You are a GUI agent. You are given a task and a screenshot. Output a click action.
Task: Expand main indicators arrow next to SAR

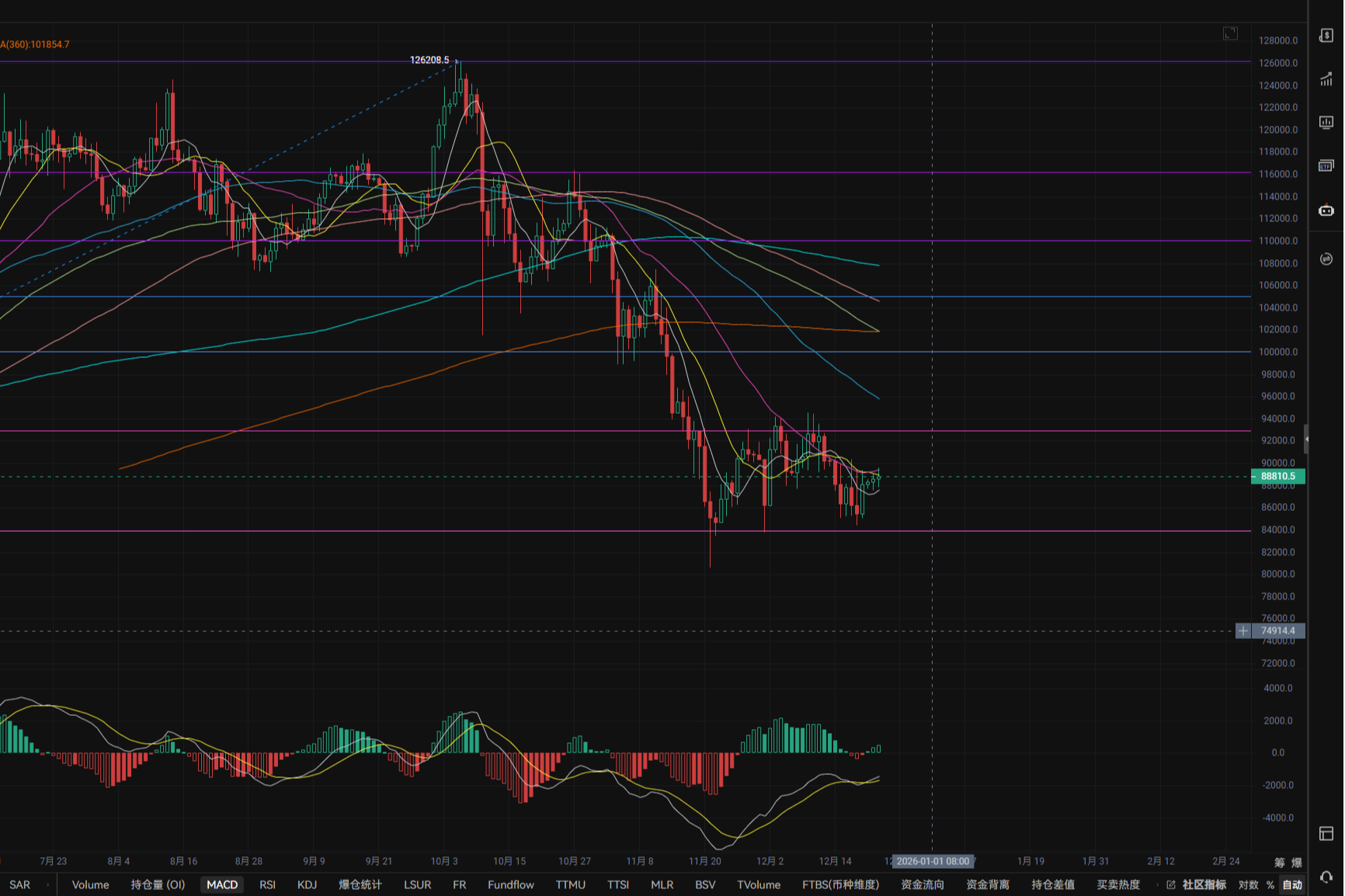click(x=47, y=885)
